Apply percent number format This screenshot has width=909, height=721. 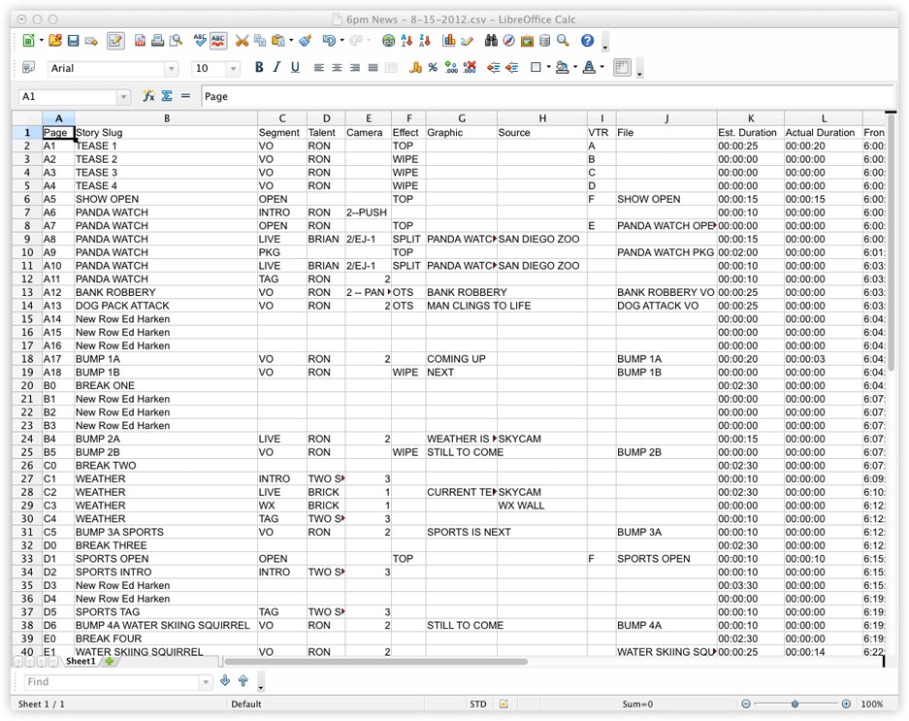click(433, 68)
